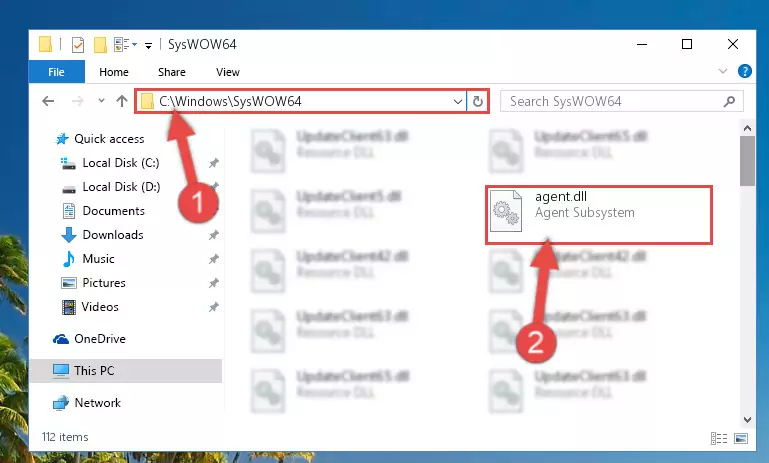Click the pin icon beside Music
The width and height of the screenshot is (769, 463).
pos(213,259)
